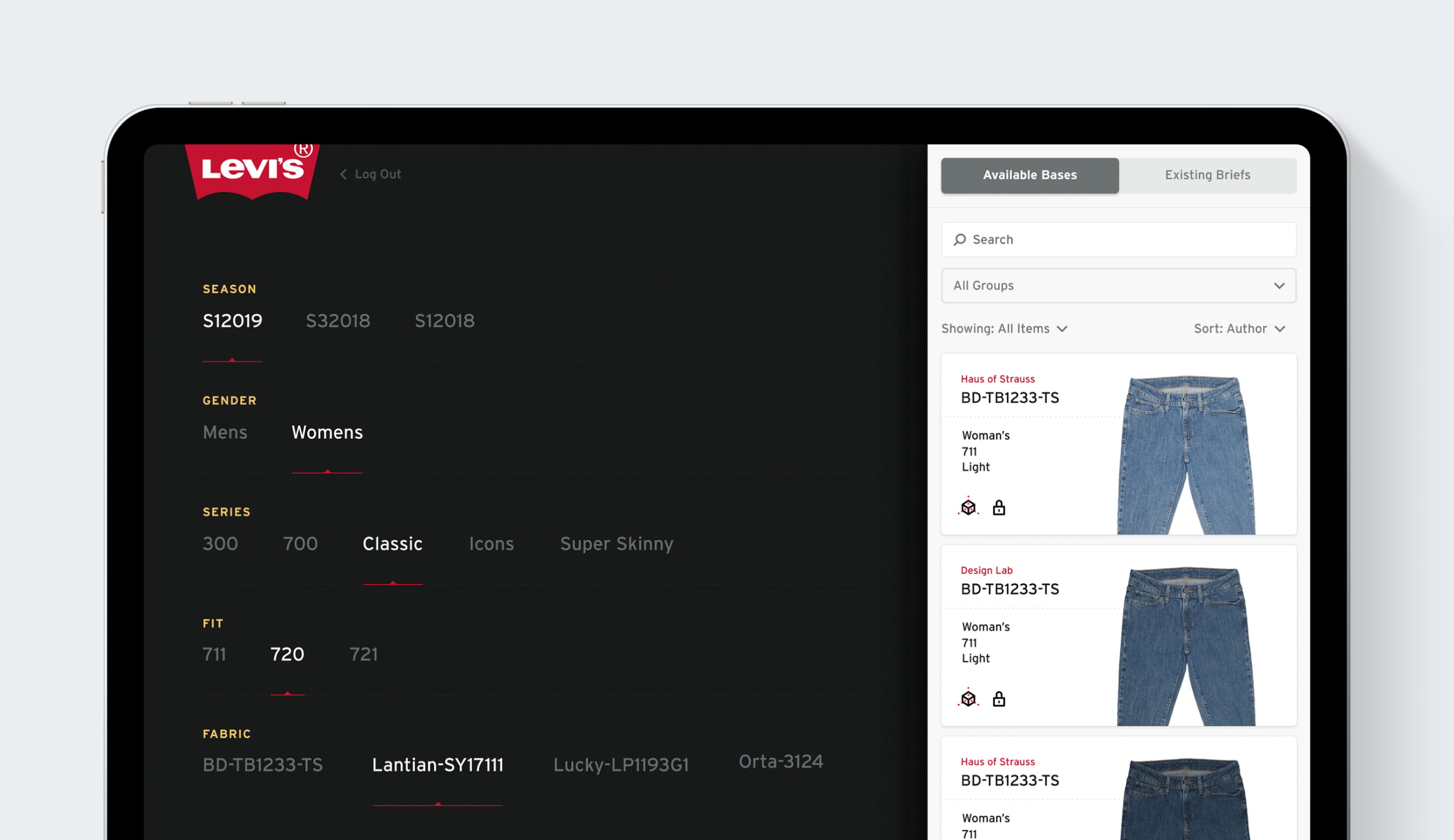Choose Orta-3124 fabric
This screenshot has height=840, width=1454.
coord(780,761)
